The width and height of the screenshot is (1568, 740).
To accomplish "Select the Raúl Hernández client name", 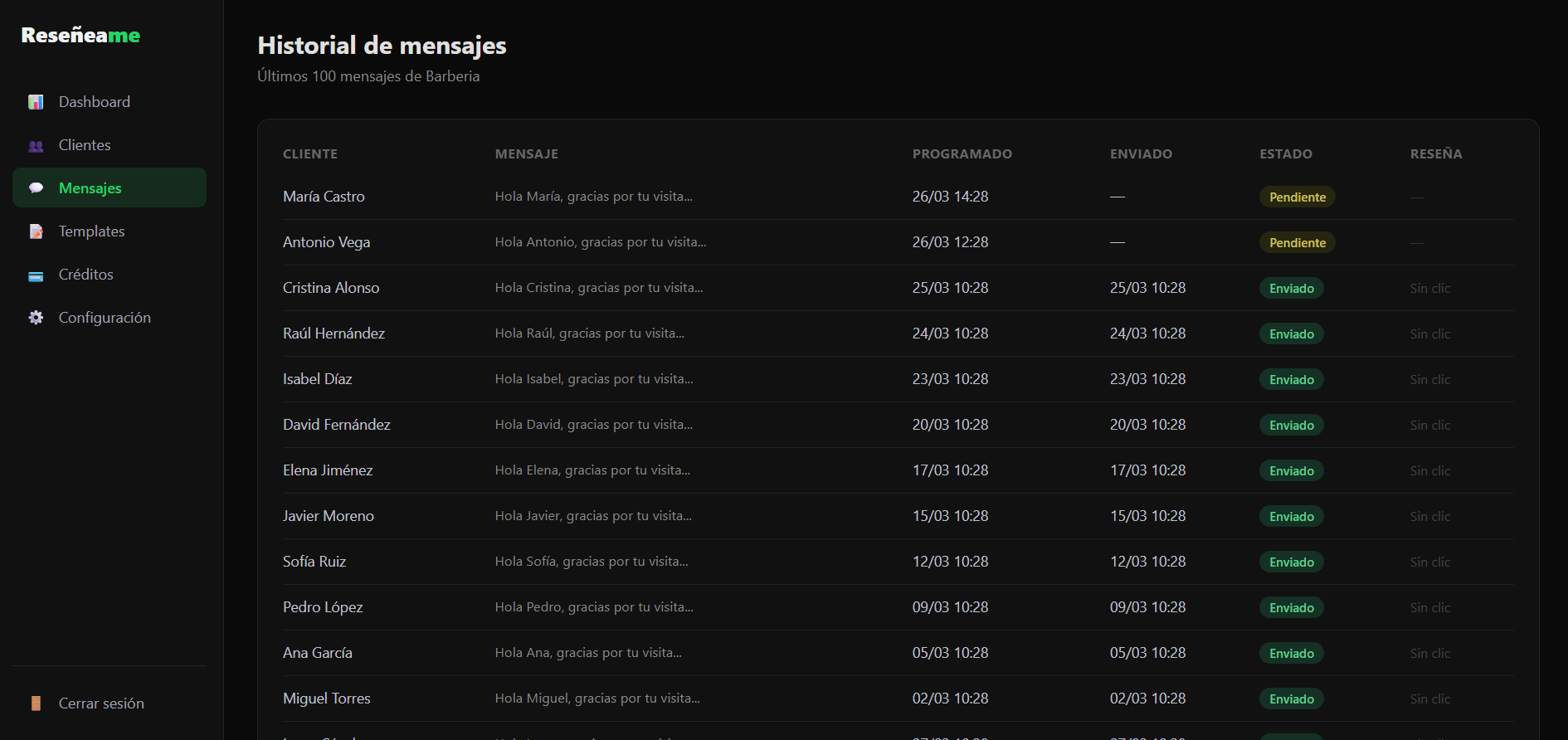I will point(334,333).
